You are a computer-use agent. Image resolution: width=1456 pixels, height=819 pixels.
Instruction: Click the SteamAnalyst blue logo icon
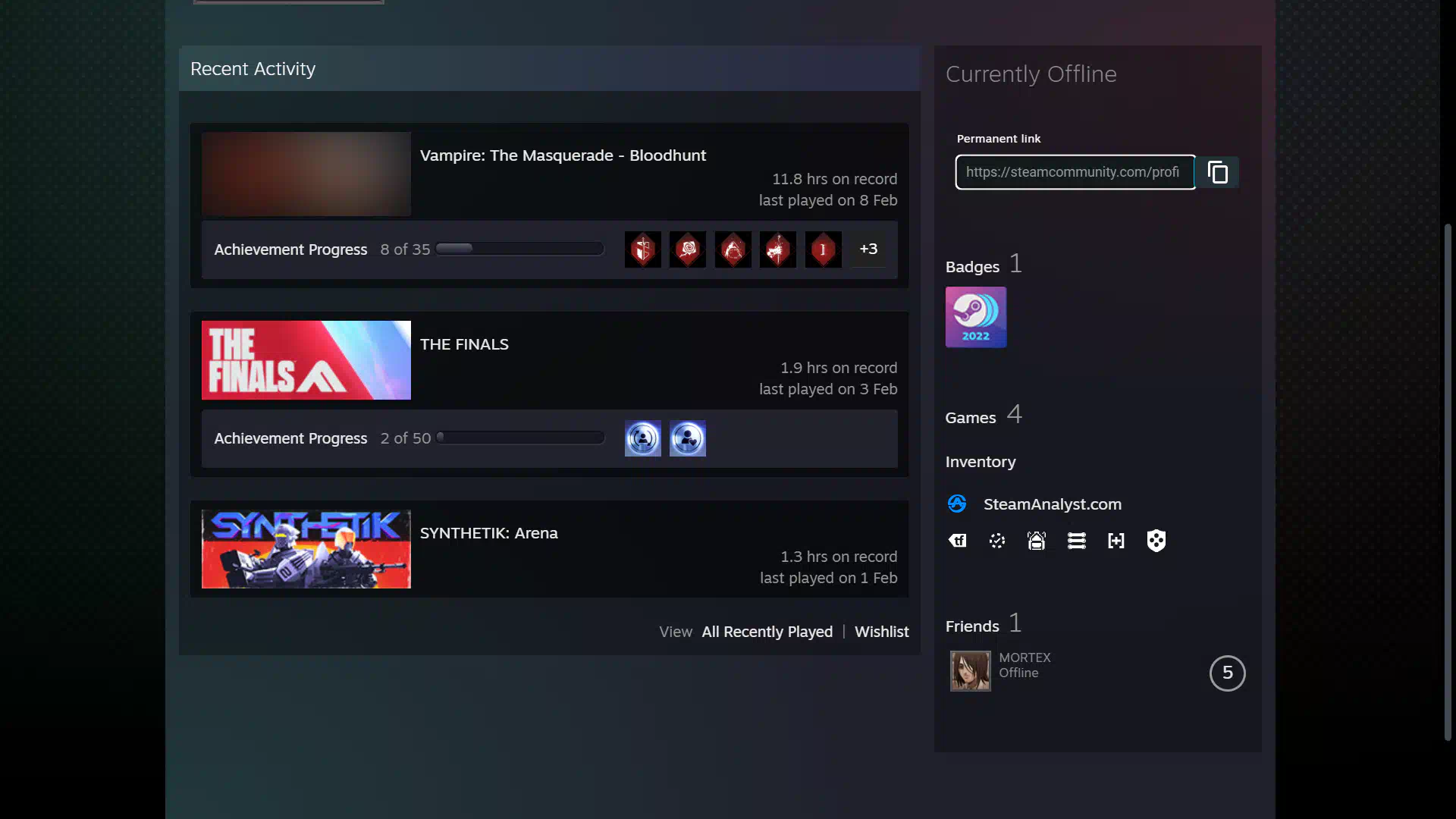coord(957,504)
